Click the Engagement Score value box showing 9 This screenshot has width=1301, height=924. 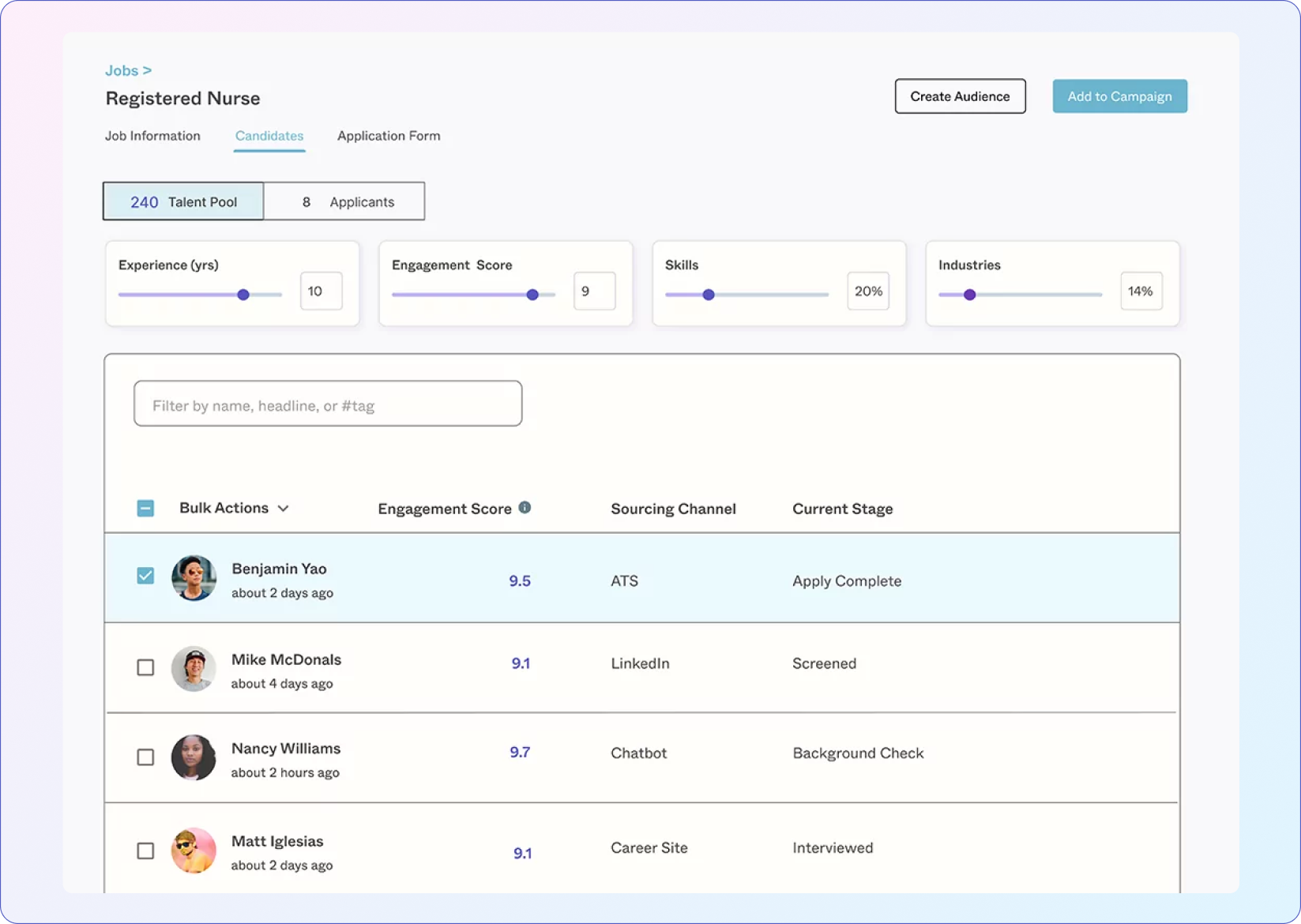(595, 291)
